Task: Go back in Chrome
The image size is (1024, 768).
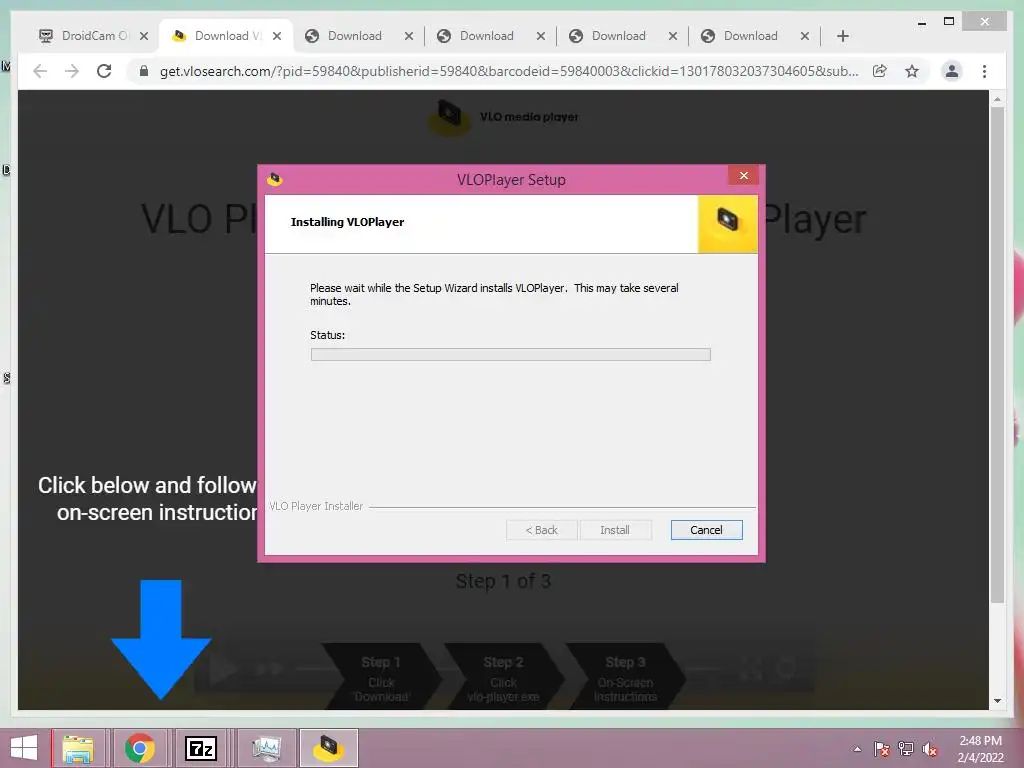Action: [40, 71]
